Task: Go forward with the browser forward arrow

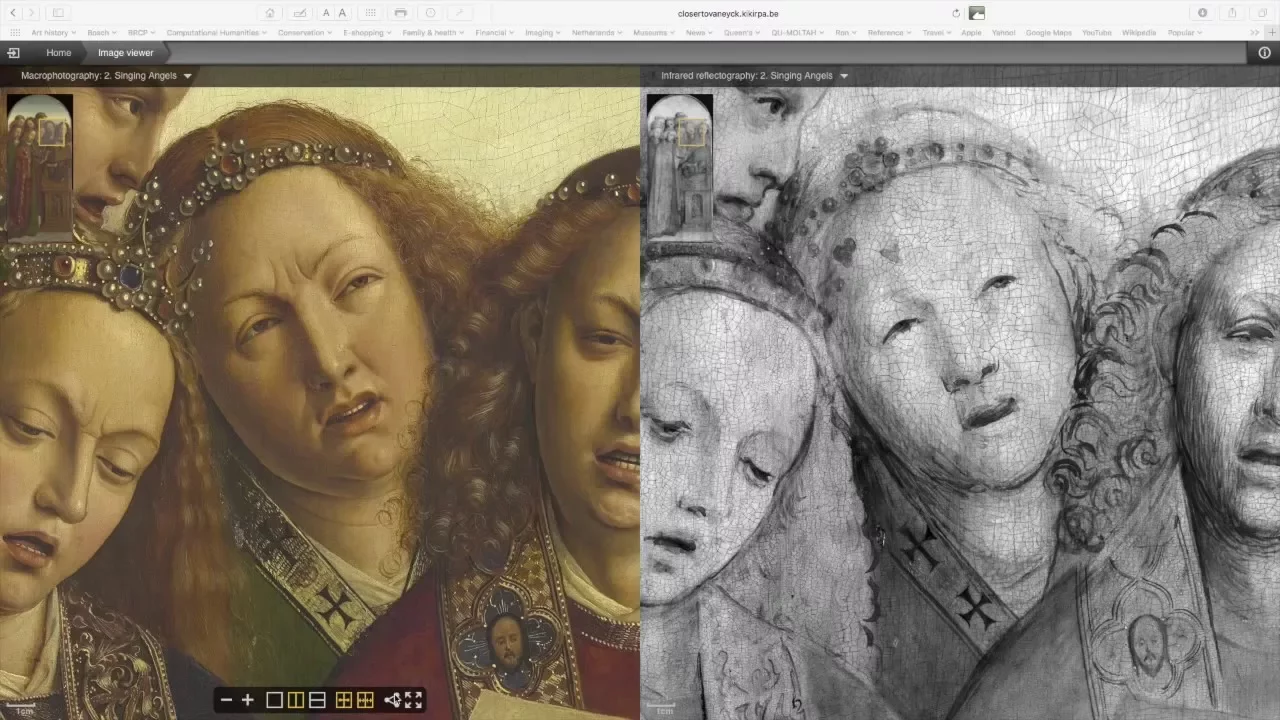Action: [33, 13]
